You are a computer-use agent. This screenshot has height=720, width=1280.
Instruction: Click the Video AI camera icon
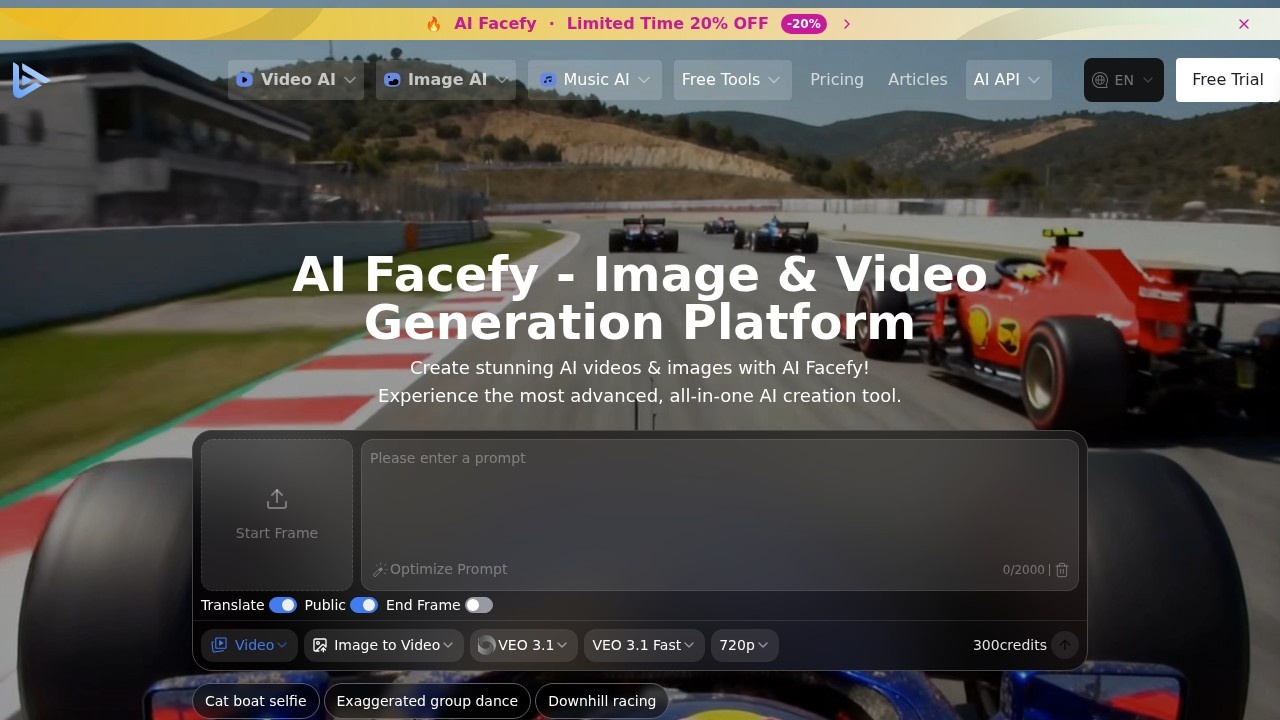point(245,80)
